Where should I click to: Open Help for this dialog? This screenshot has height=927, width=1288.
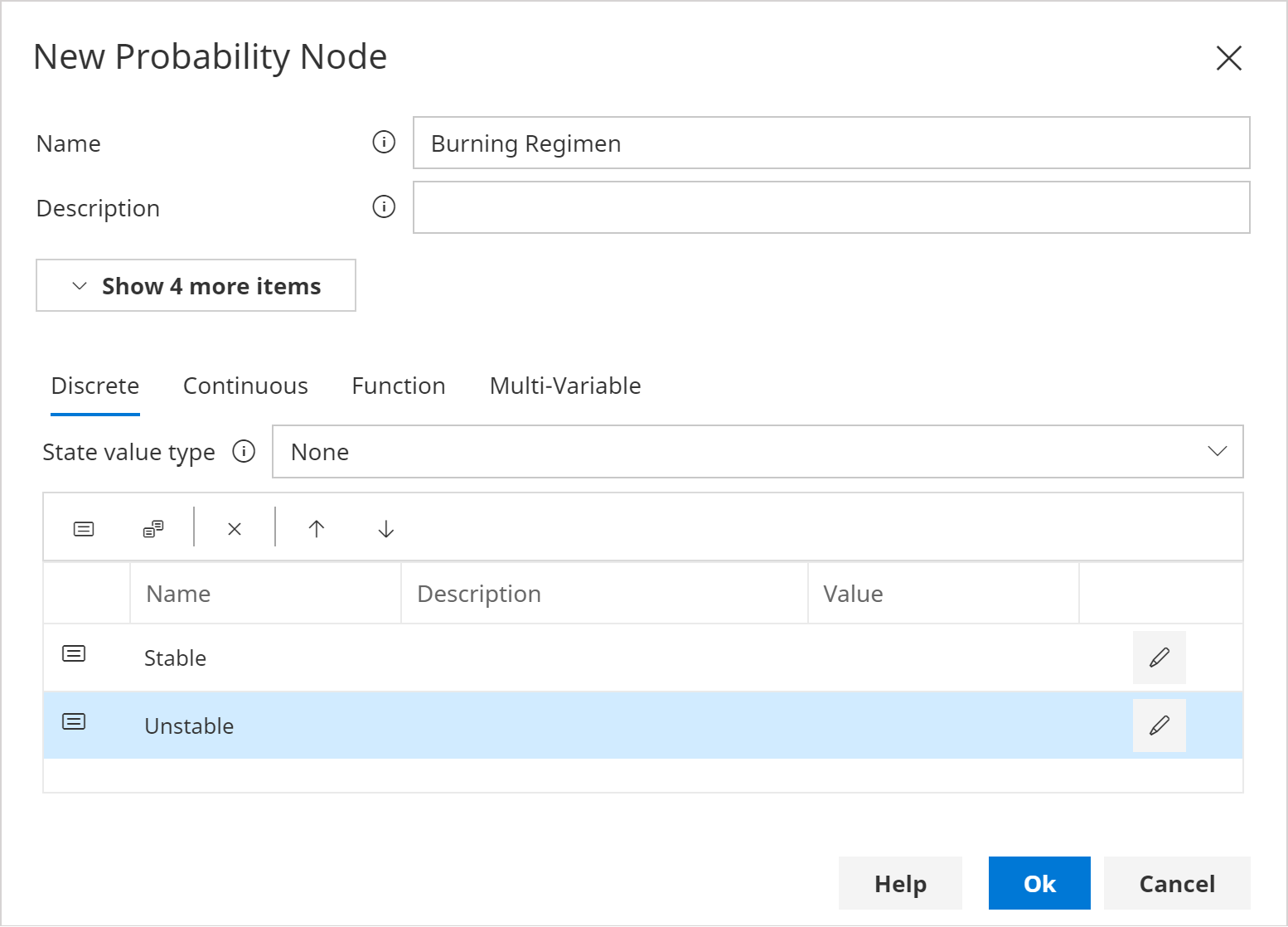coord(900,883)
